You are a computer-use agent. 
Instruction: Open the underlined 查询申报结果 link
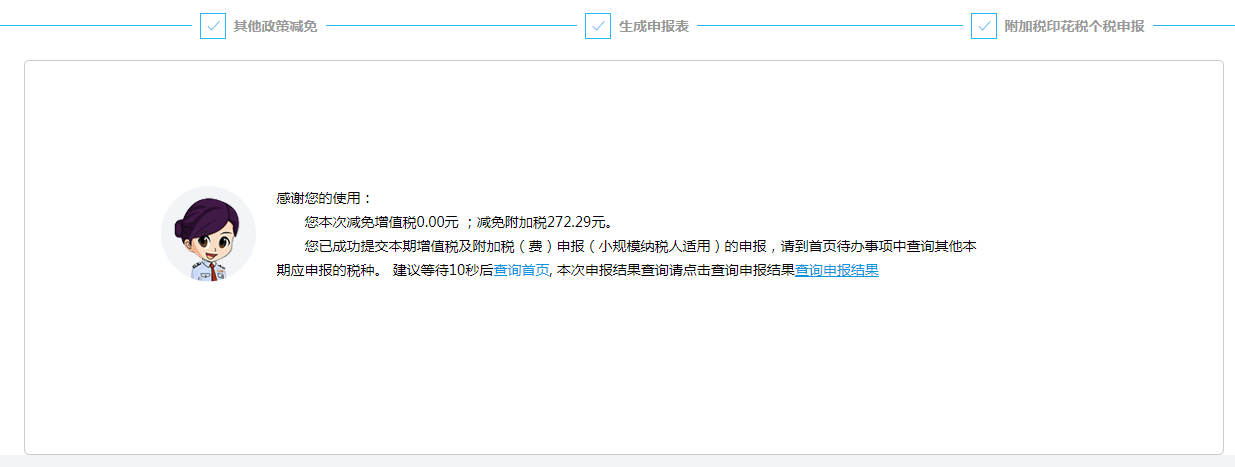837,270
